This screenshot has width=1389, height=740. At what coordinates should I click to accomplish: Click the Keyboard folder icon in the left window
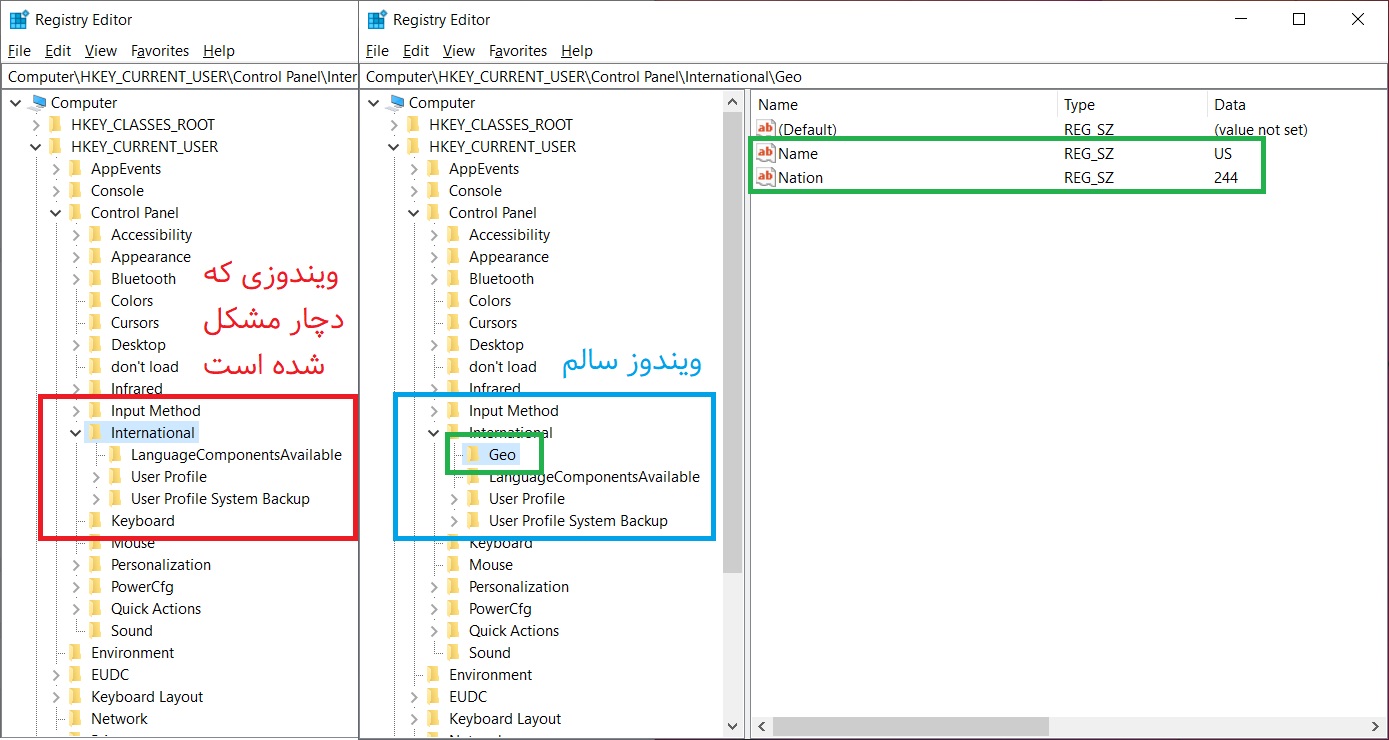pos(97,521)
